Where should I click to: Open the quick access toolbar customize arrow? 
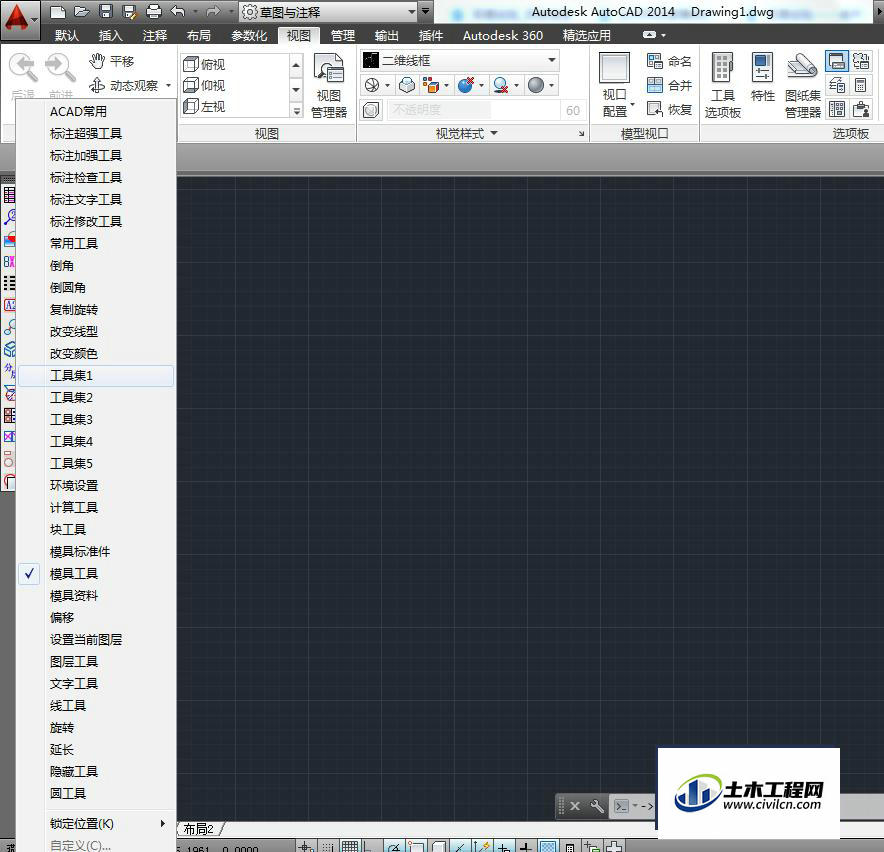tap(426, 11)
